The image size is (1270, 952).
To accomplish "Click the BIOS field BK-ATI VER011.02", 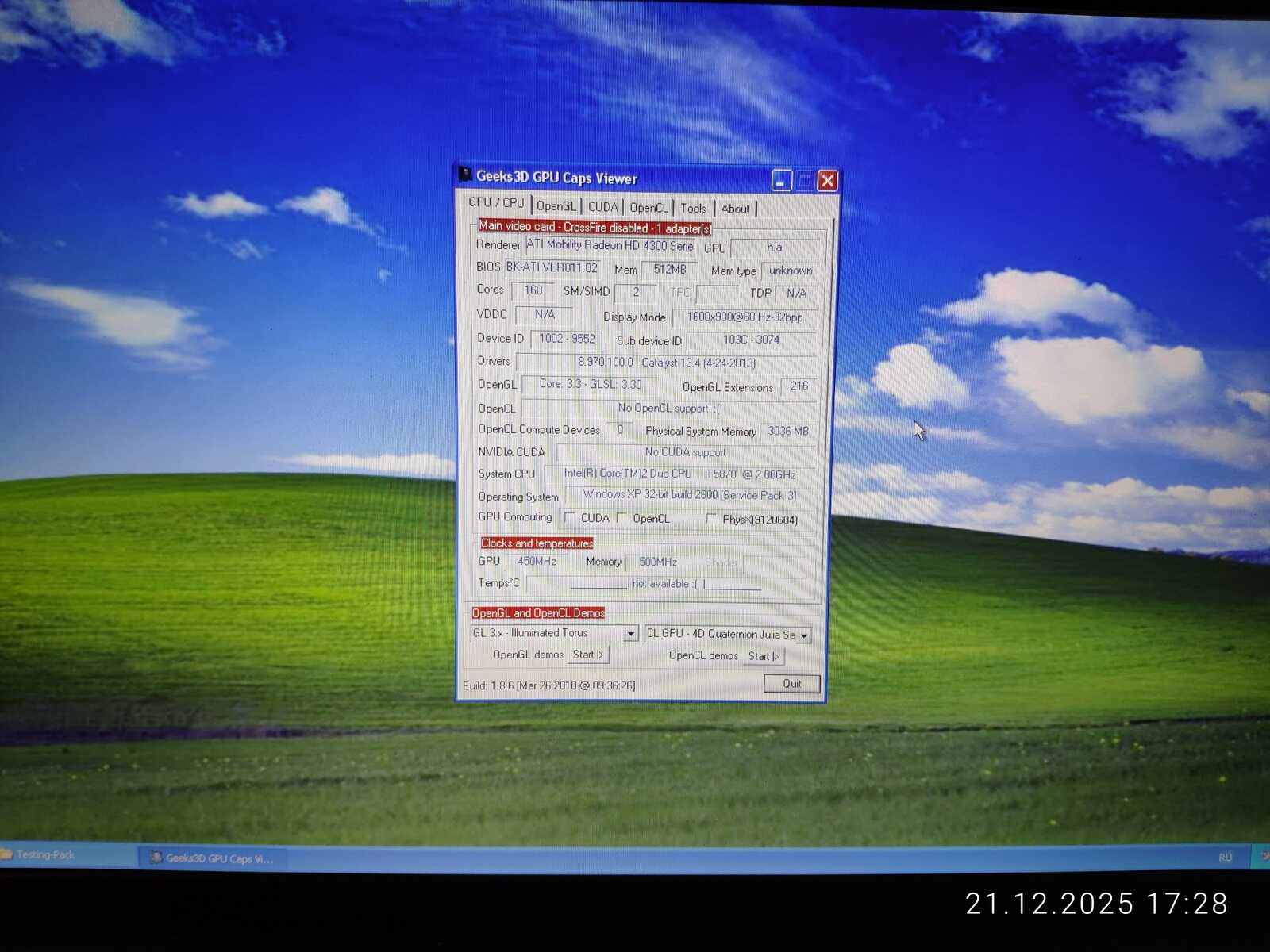I will point(553,267).
